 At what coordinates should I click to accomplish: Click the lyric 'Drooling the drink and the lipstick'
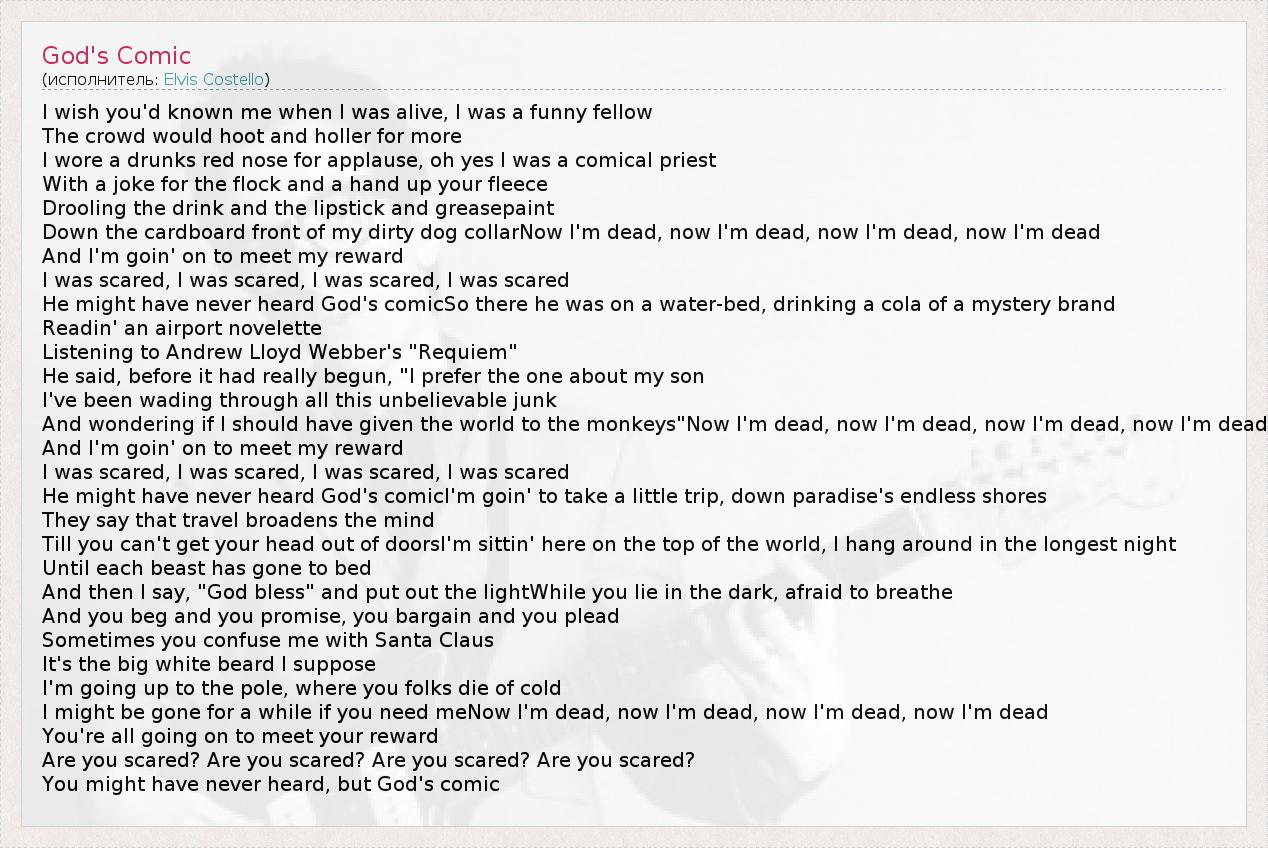click(298, 208)
